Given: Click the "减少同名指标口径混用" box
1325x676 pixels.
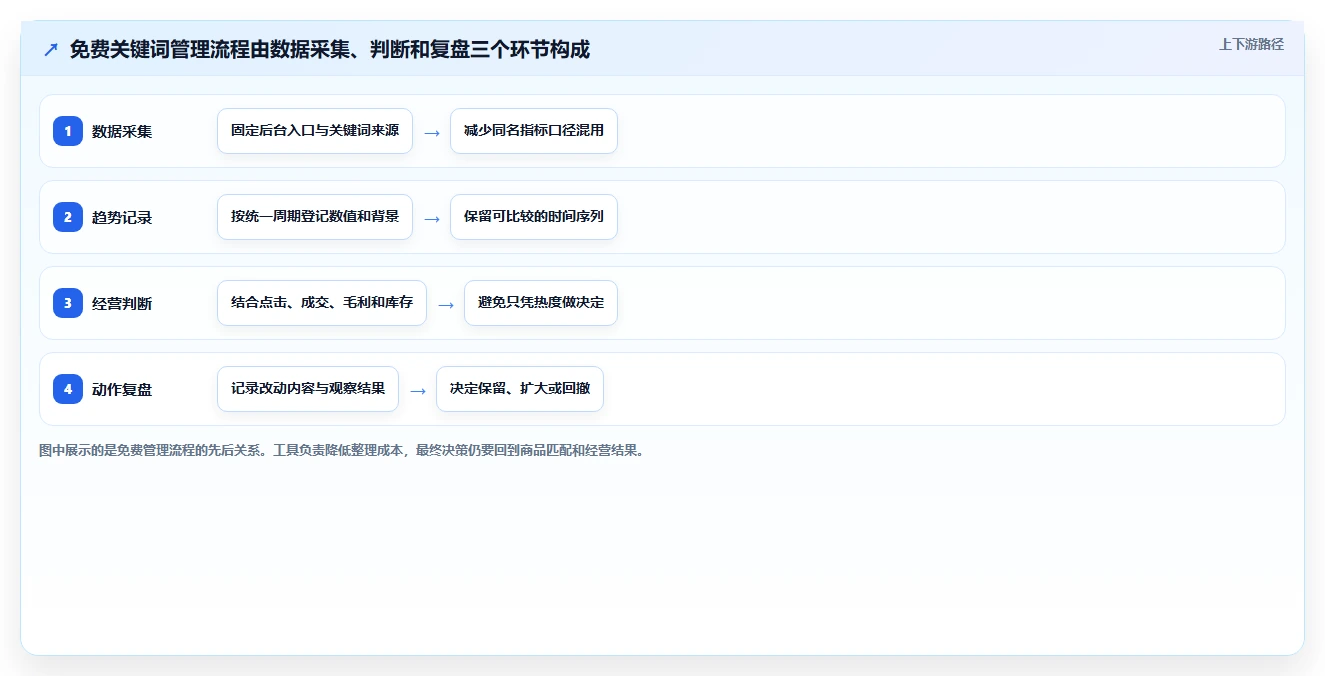Looking at the screenshot, I should coord(534,131).
